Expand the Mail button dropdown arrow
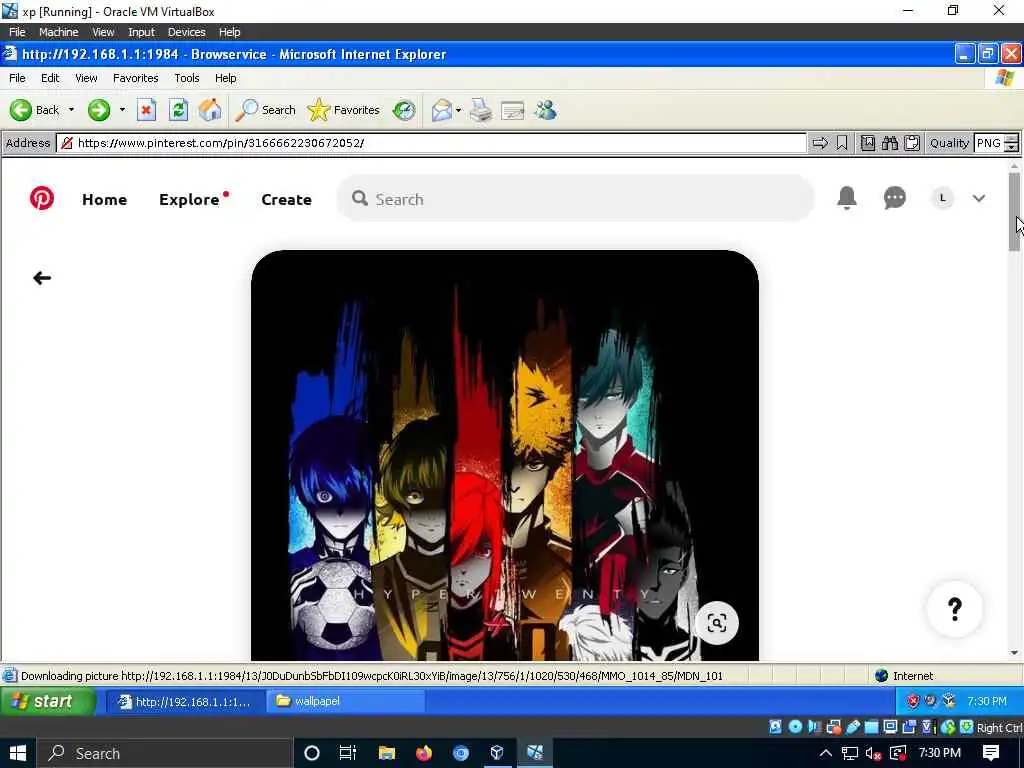This screenshot has height=768, width=1024. [x=458, y=110]
